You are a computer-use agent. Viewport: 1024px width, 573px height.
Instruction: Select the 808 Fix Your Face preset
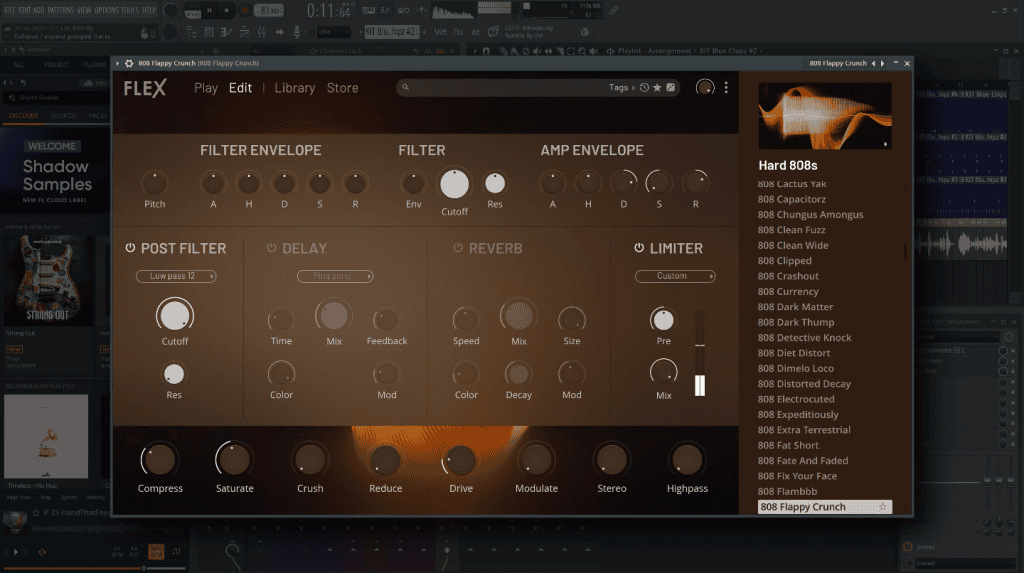point(797,476)
